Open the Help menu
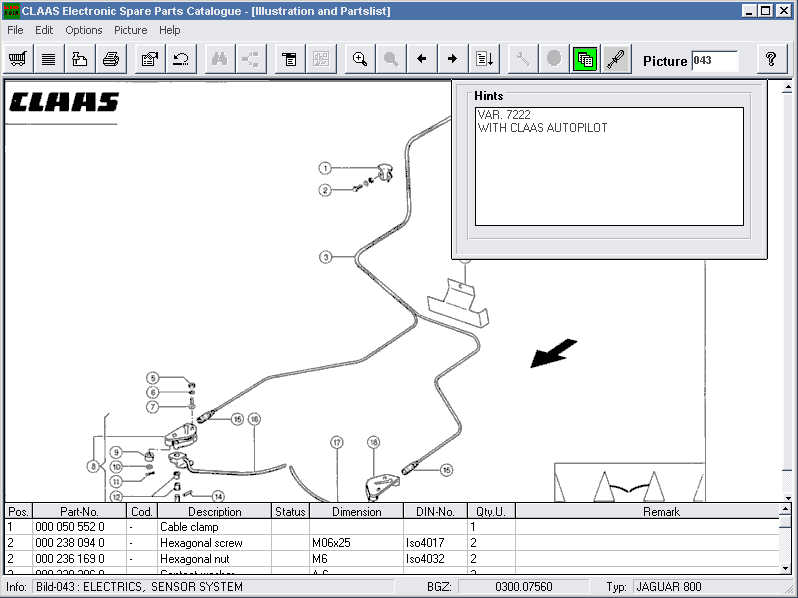 click(169, 30)
